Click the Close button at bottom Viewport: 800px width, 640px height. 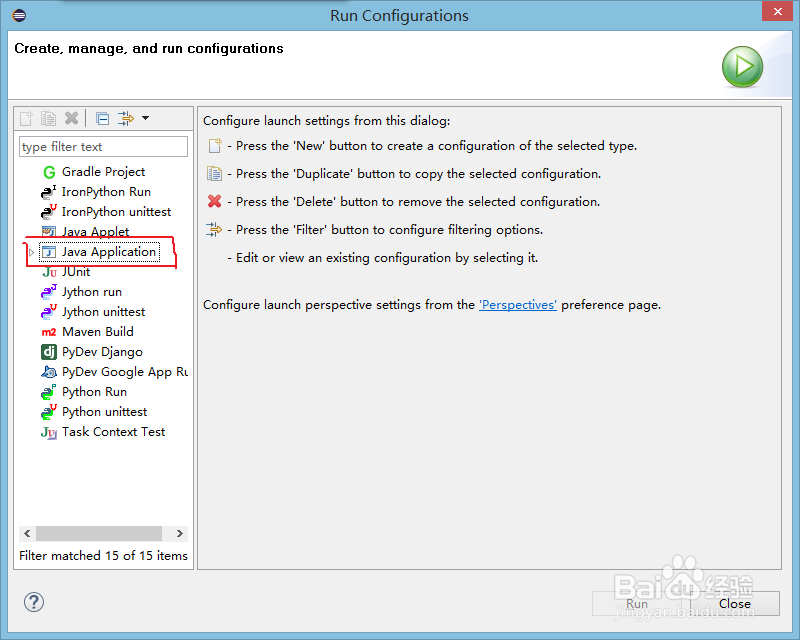[735, 604]
